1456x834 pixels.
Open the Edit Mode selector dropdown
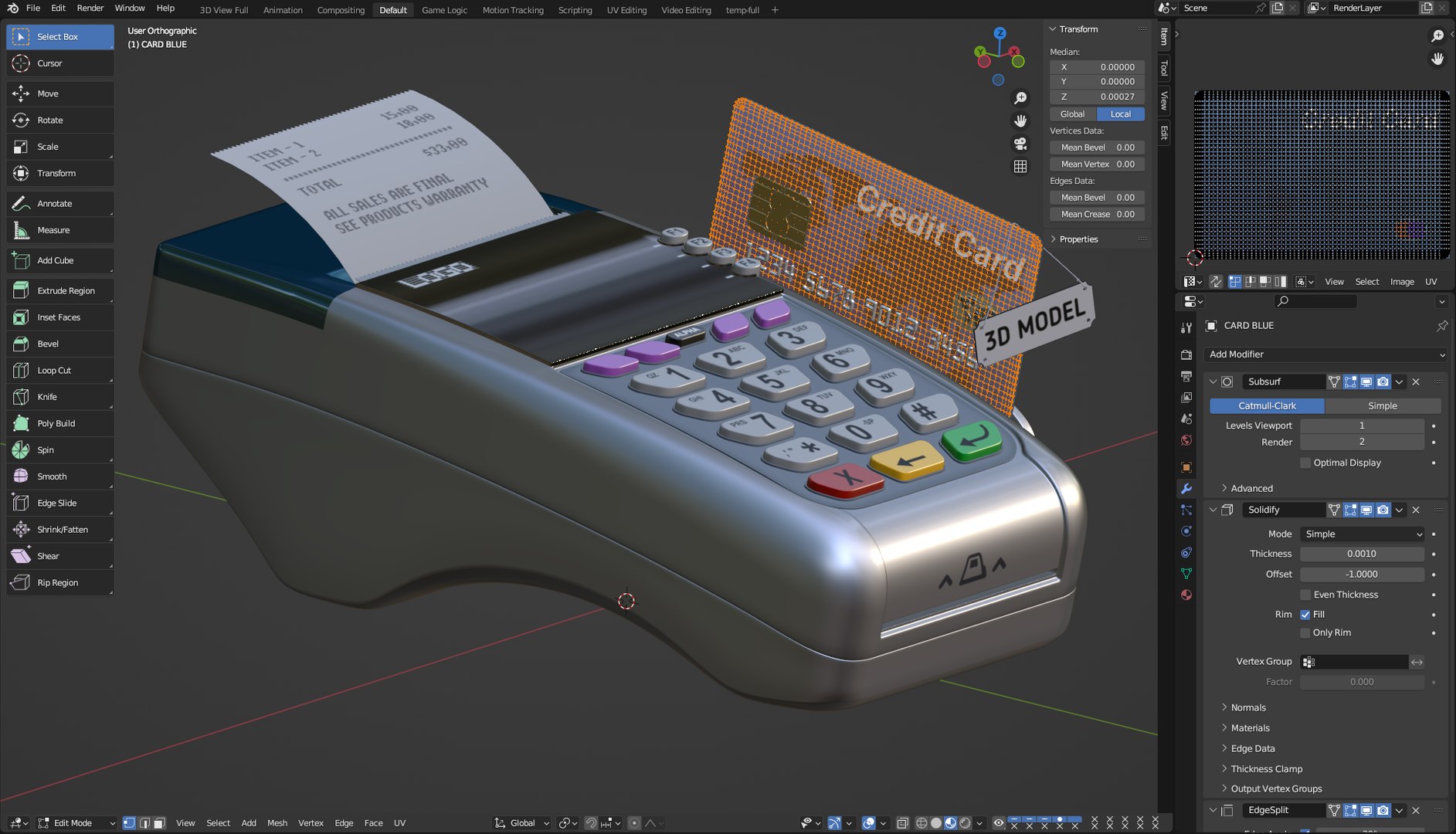[x=77, y=823]
